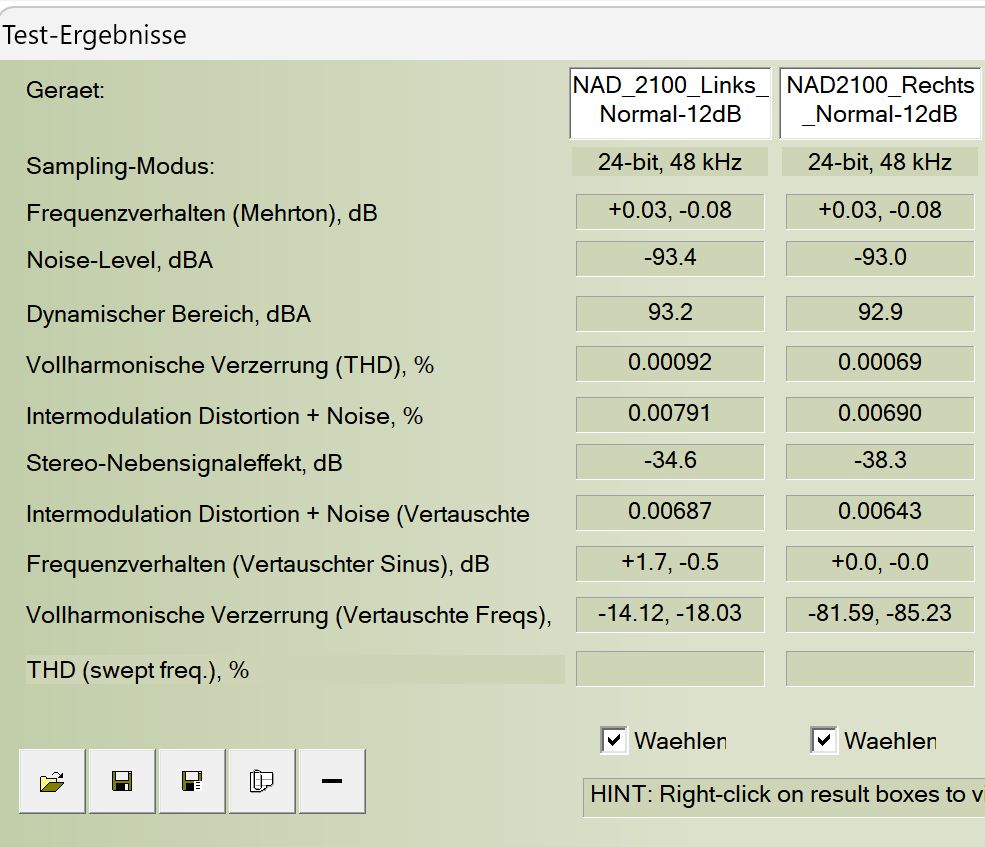Select the right THD result 0.00069
985x847 pixels.
(880, 363)
